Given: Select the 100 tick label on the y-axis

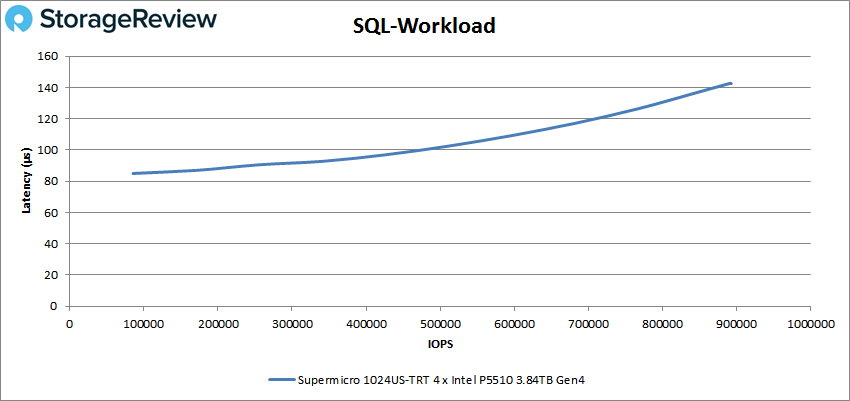Looking at the screenshot, I should coord(49,150).
